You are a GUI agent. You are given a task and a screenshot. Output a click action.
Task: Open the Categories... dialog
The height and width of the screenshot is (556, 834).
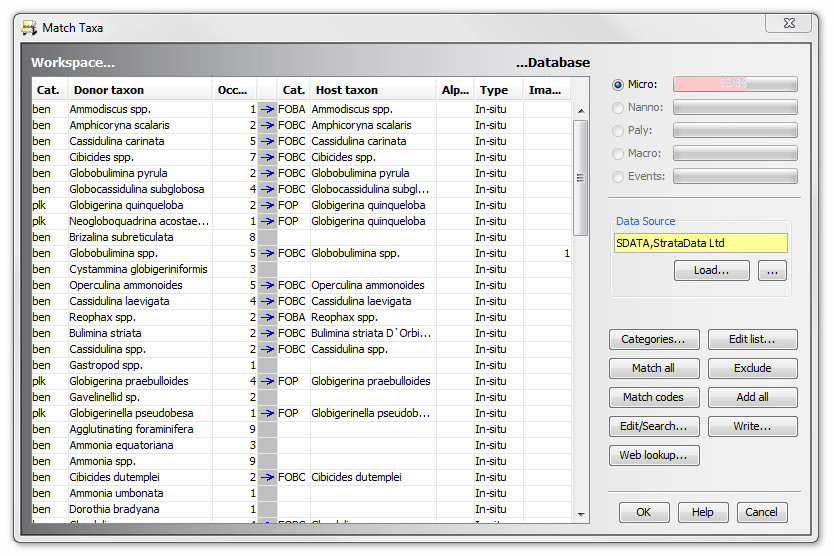pyautogui.click(x=654, y=339)
